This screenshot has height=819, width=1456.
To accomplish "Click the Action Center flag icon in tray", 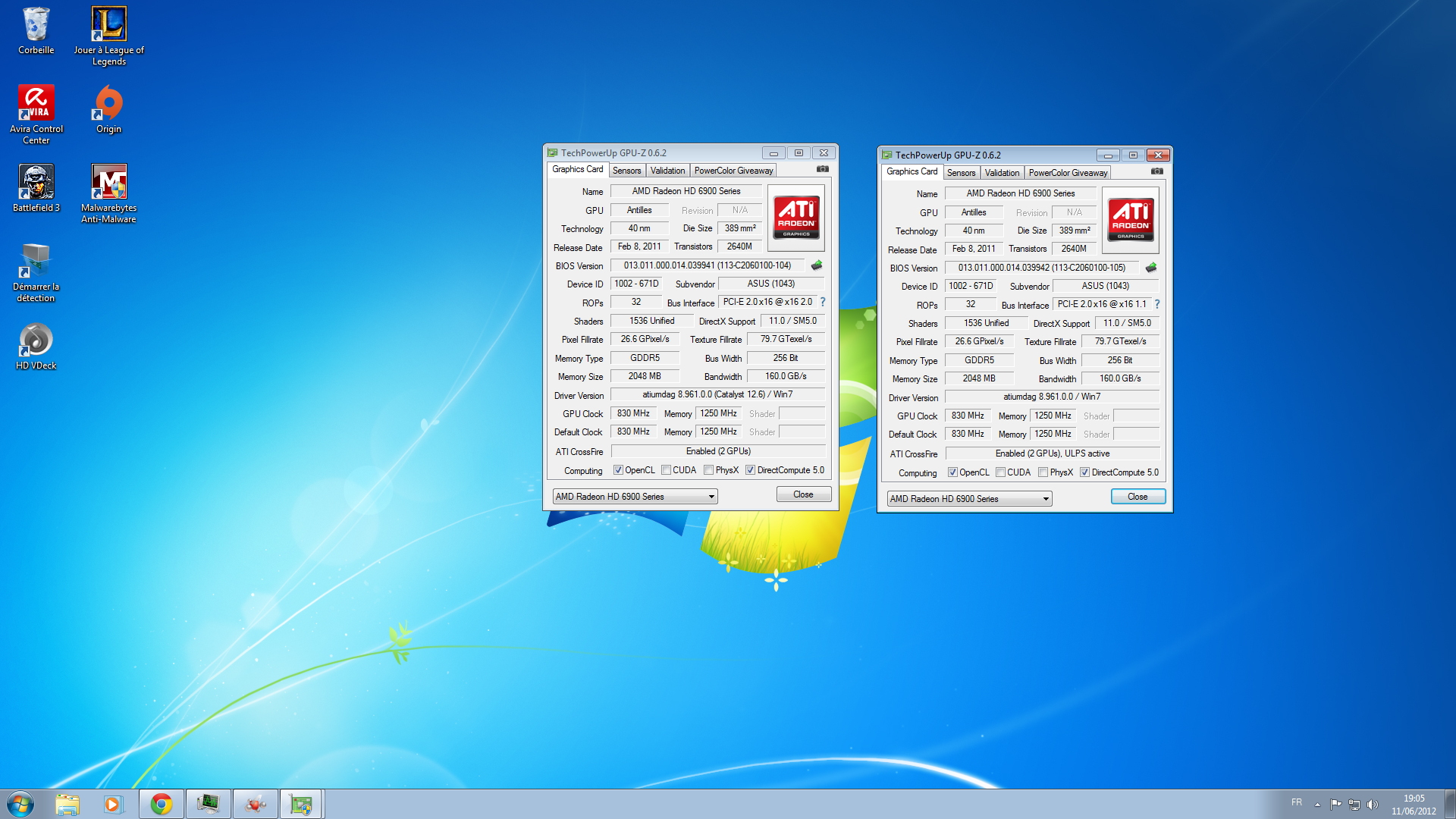I will coord(1335,805).
